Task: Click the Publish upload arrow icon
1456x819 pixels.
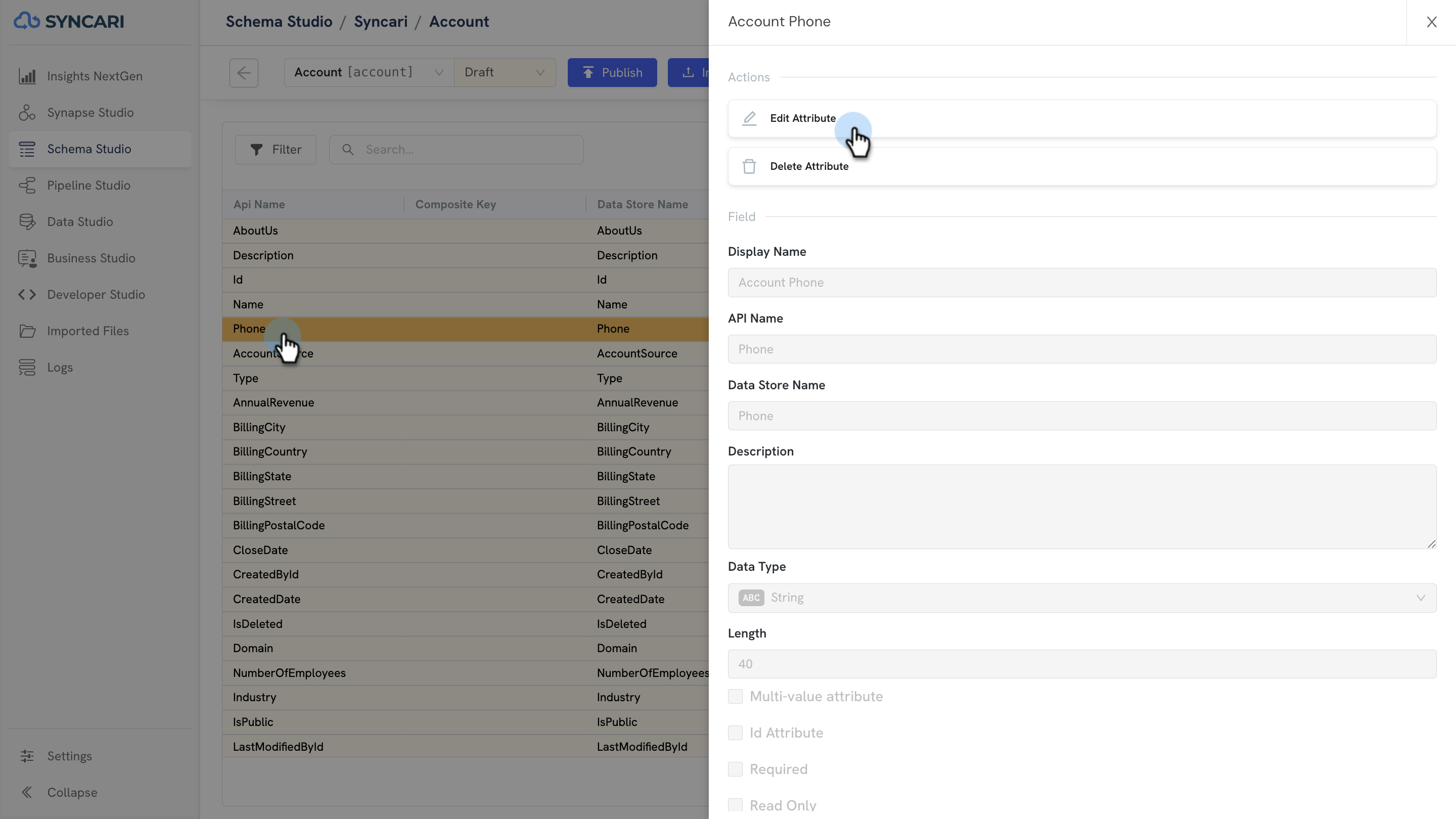Action: tap(588, 72)
